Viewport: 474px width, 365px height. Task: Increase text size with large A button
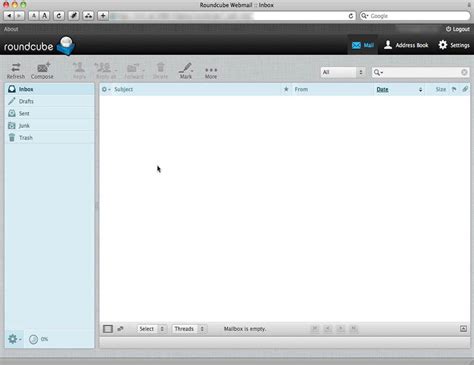45,16
